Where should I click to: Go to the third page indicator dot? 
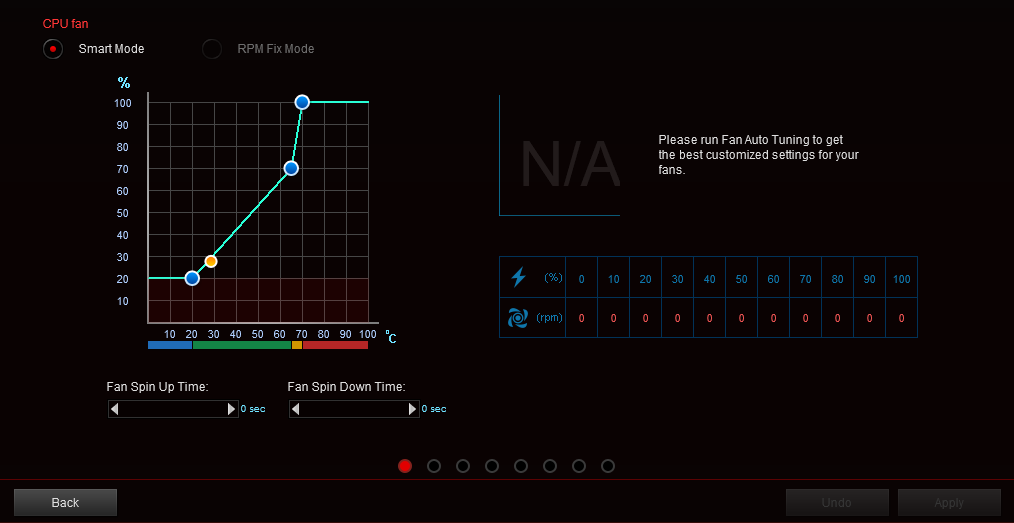[463, 466]
